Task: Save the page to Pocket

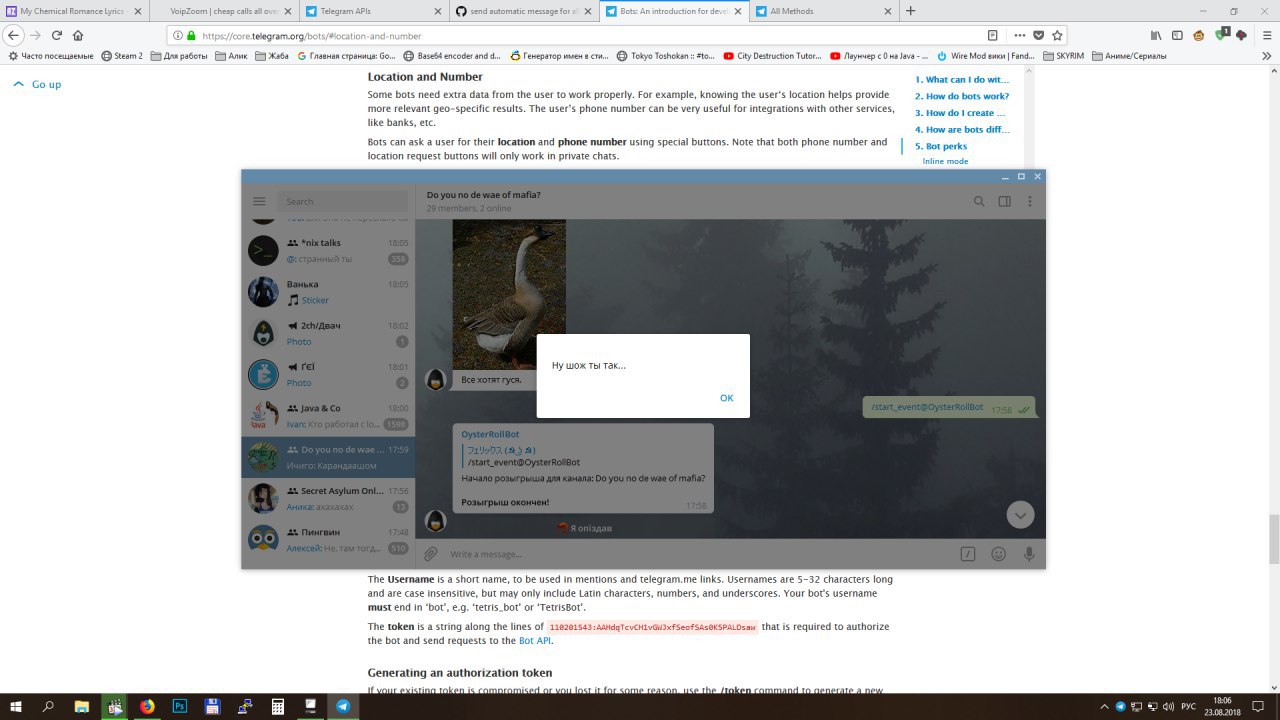Action: point(1038,35)
